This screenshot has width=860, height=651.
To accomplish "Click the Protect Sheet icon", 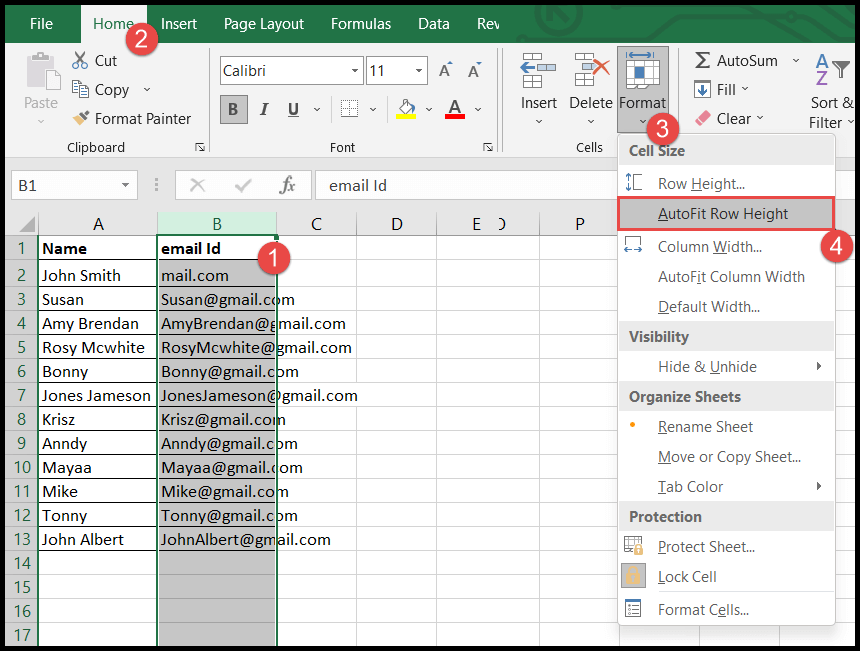I will 633,546.
